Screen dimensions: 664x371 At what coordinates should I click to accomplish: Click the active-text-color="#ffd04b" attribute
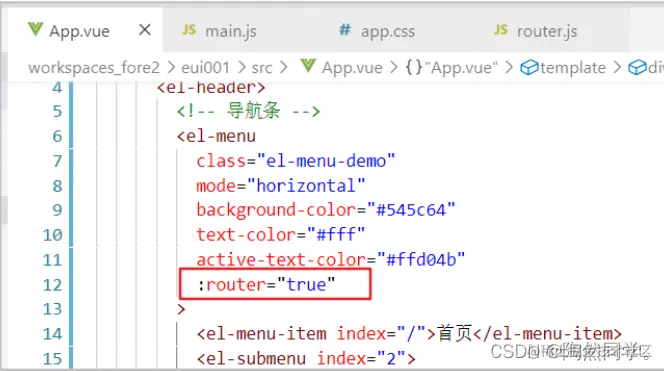click(331, 259)
